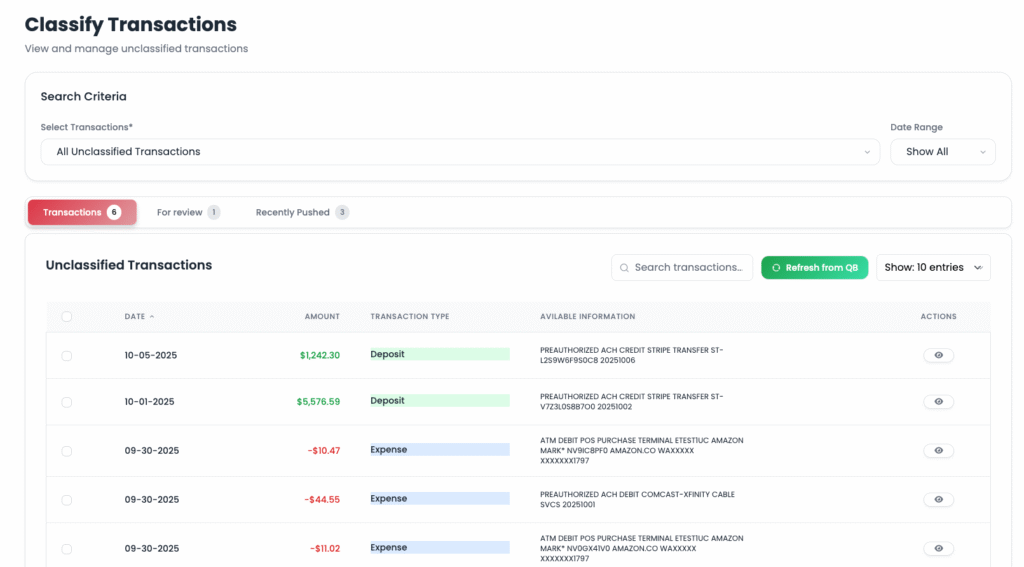Open eye icon for $5,576.59 deposit

click(937, 401)
